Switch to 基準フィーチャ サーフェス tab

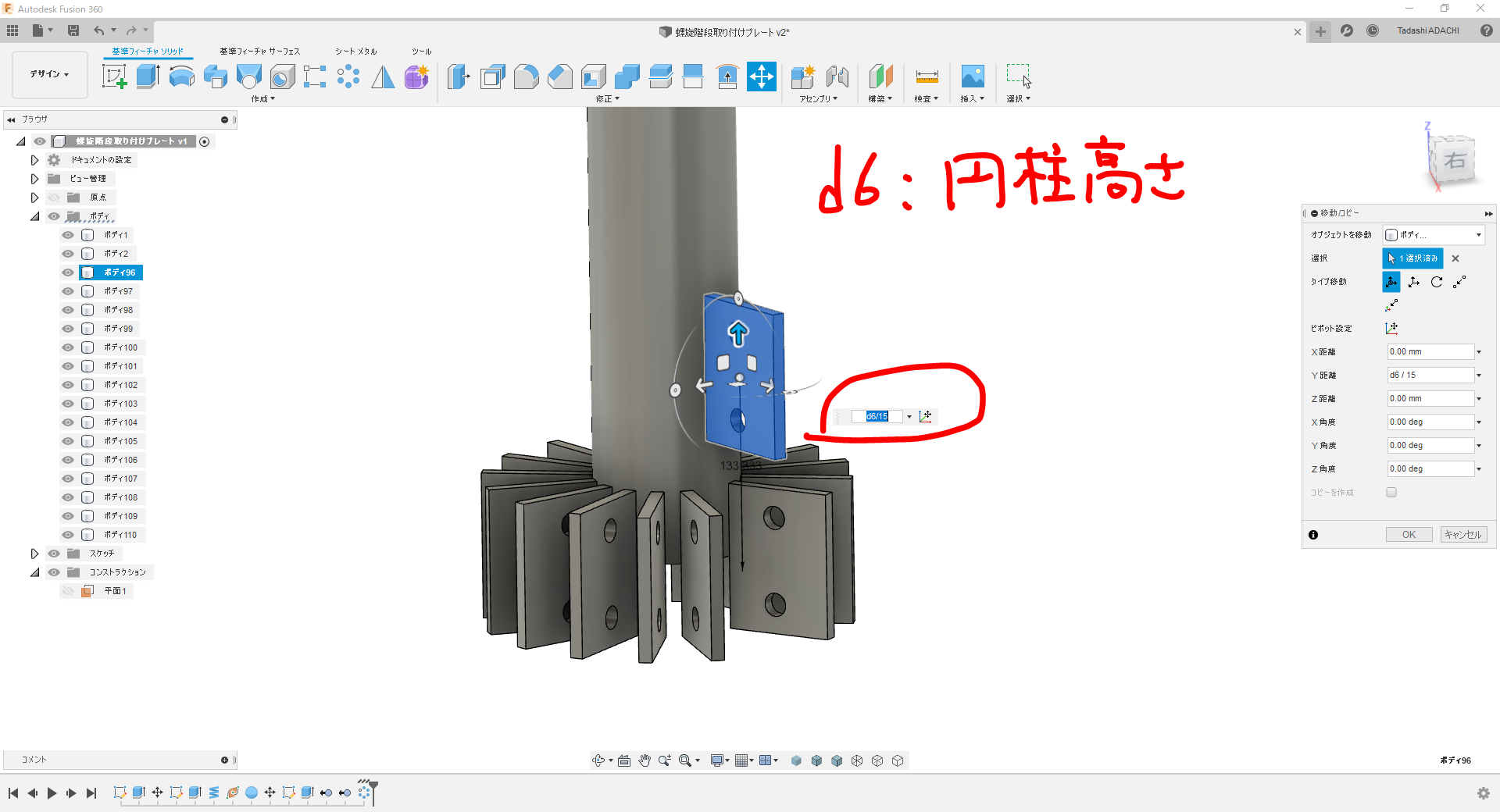click(x=259, y=52)
